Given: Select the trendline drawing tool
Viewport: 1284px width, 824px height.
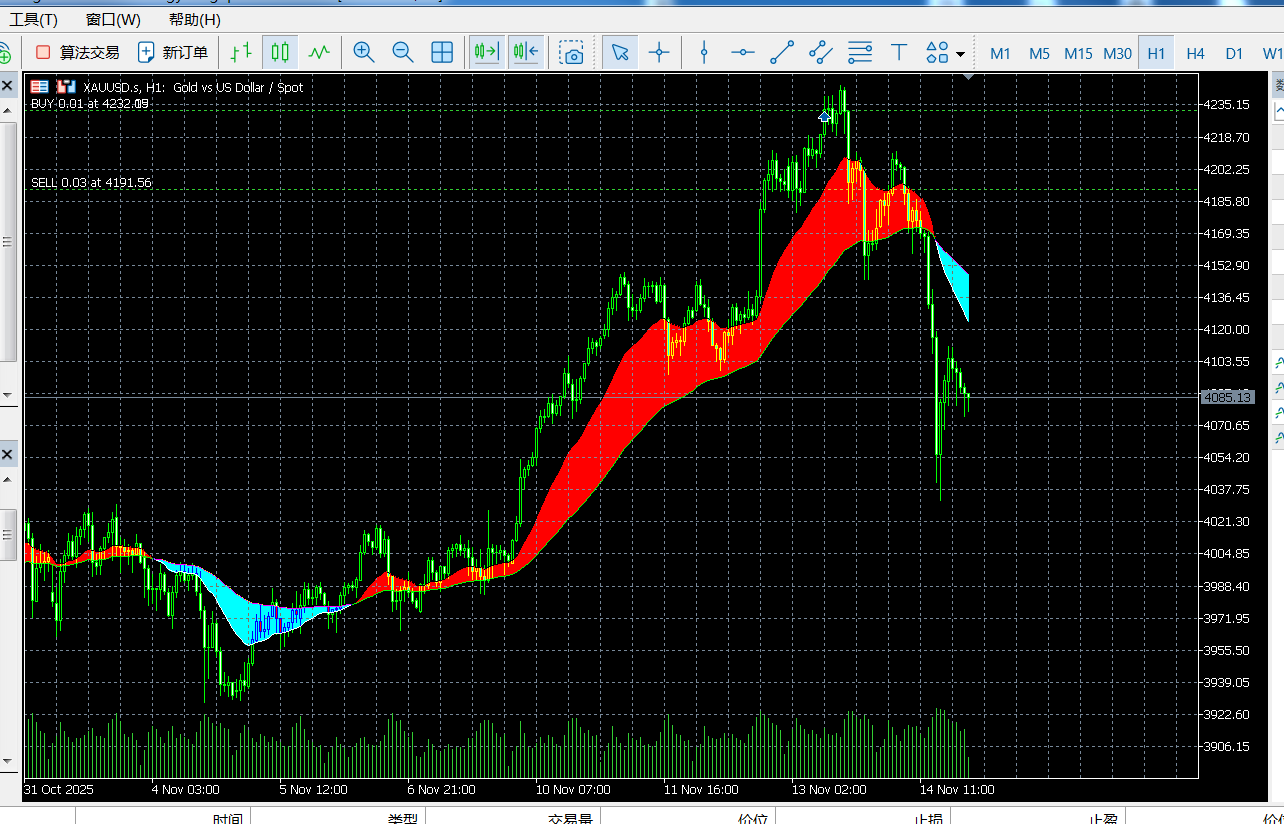Looking at the screenshot, I should (782, 53).
